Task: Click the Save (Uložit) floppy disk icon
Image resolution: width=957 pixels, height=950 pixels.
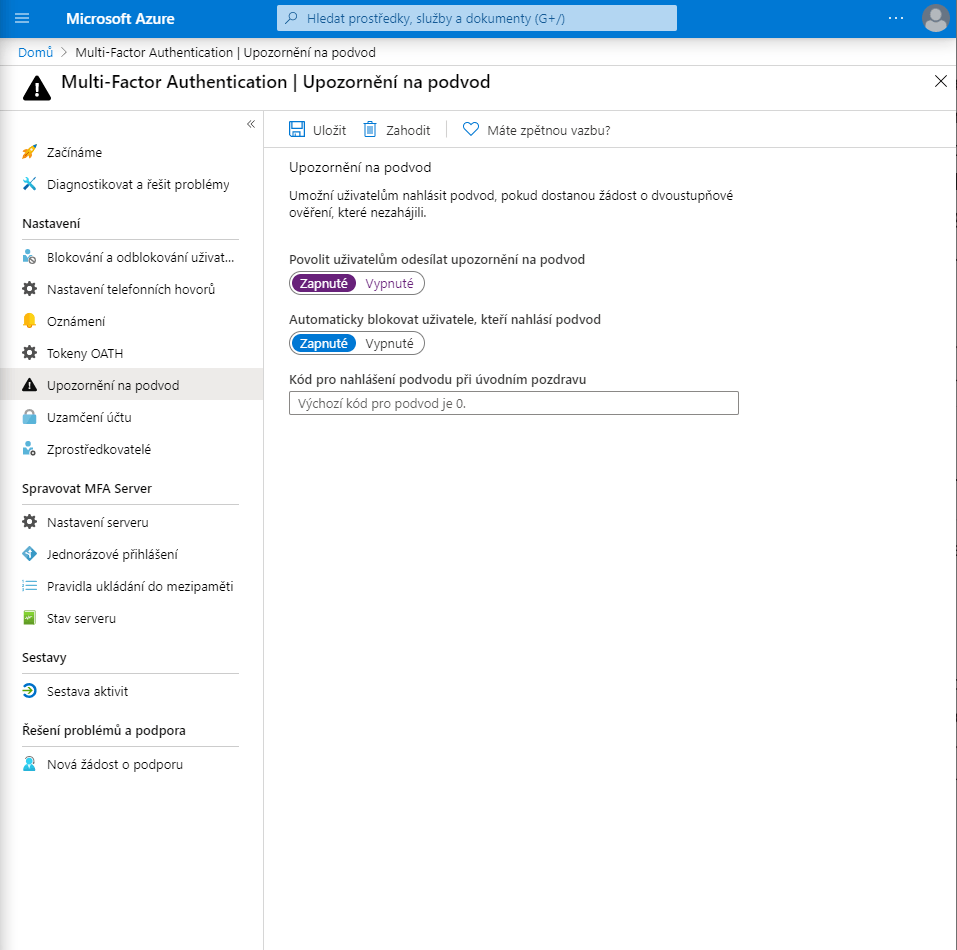Action: coord(297,129)
